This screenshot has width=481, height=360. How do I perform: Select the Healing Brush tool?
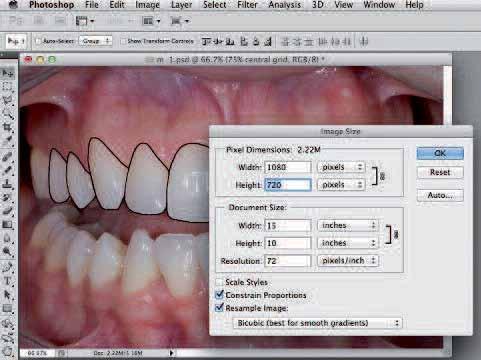[x=7, y=156]
